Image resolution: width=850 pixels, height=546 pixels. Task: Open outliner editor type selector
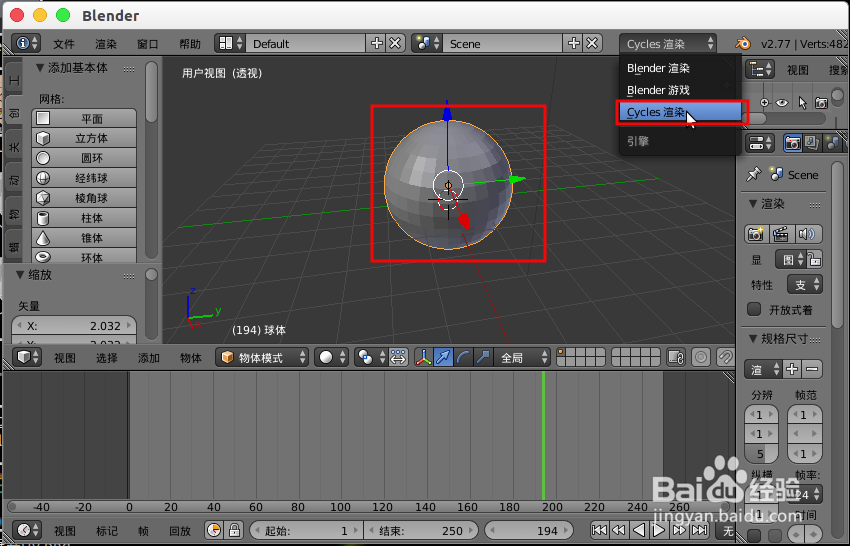point(761,69)
